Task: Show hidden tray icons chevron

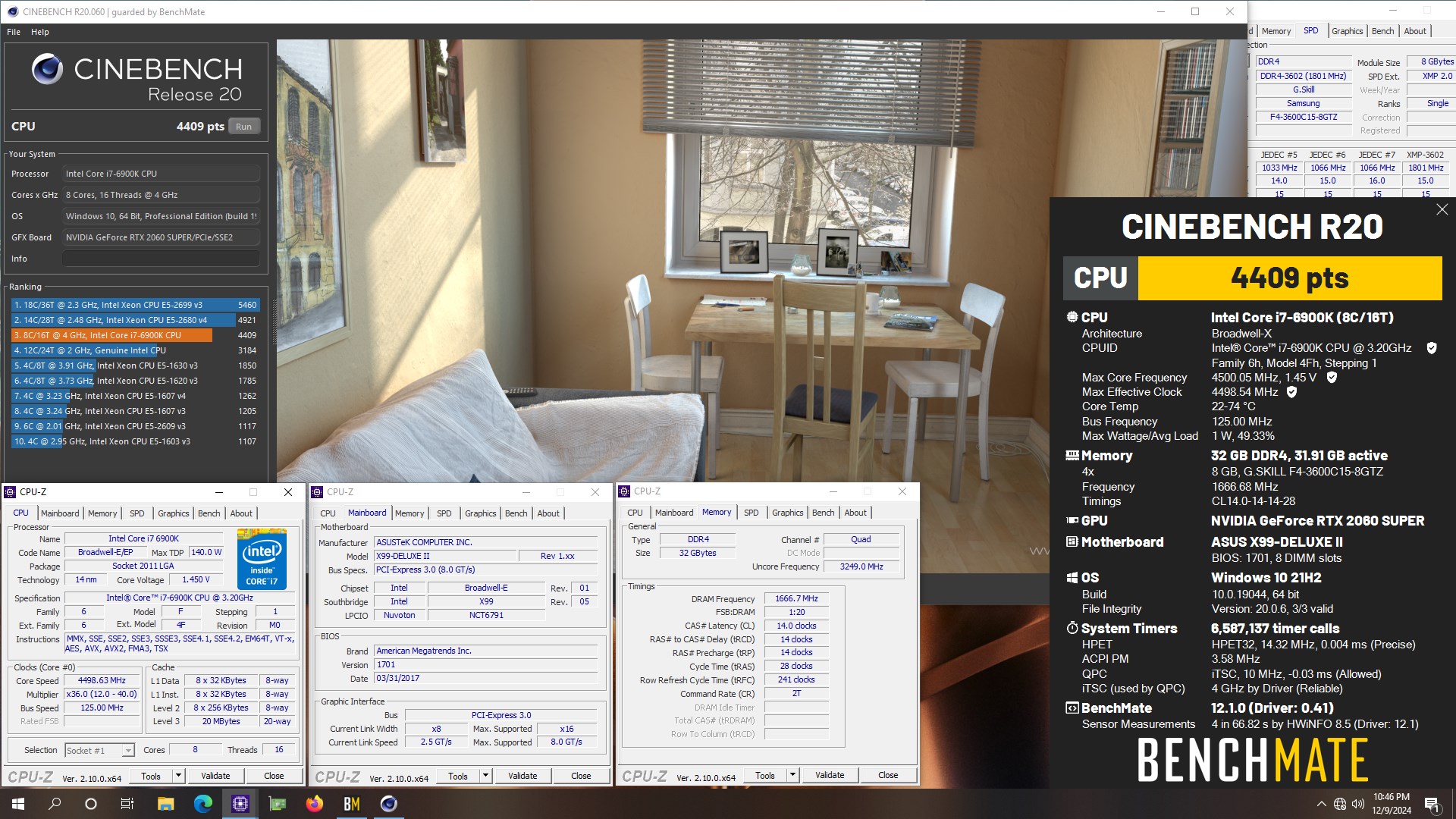Action: (1321, 804)
